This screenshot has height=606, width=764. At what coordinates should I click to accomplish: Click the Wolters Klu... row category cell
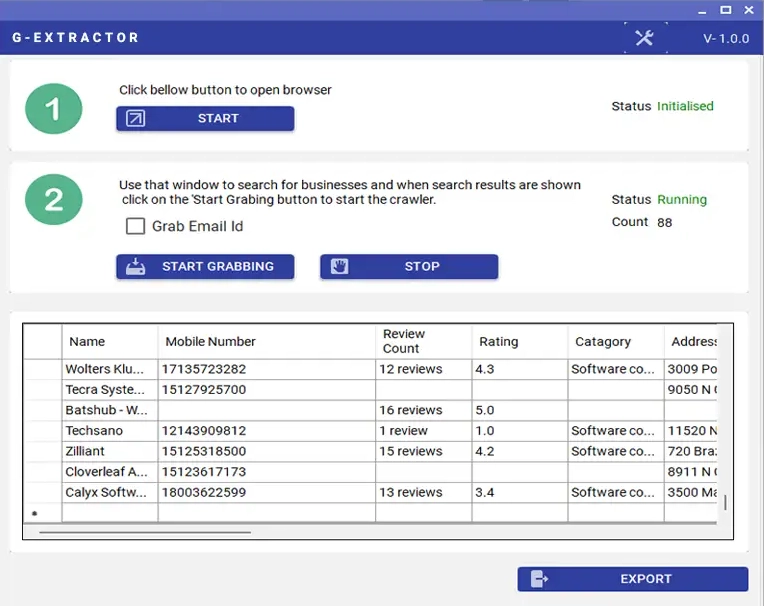coord(615,369)
